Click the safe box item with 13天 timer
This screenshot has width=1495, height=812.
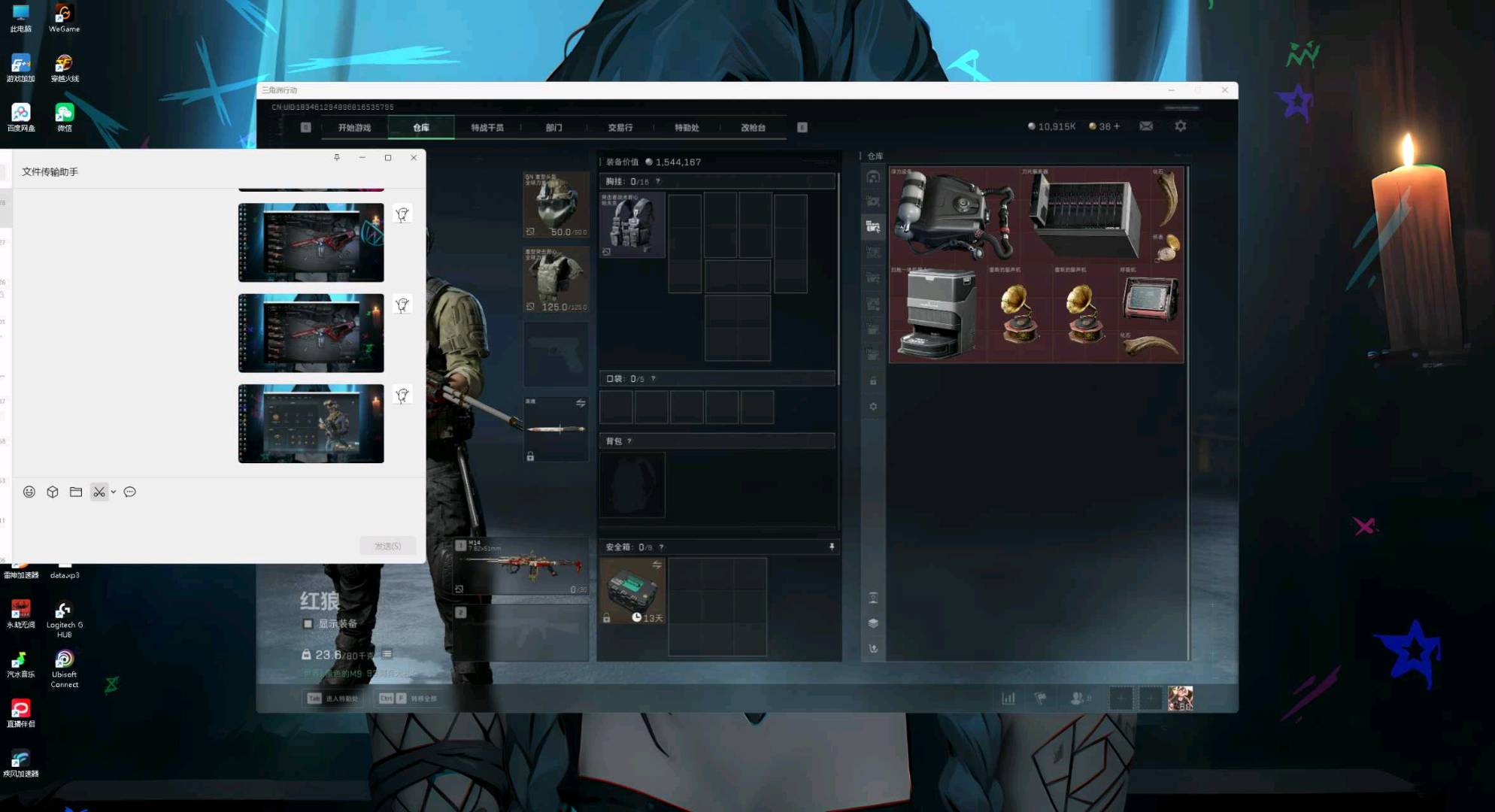(x=632, y=591)
